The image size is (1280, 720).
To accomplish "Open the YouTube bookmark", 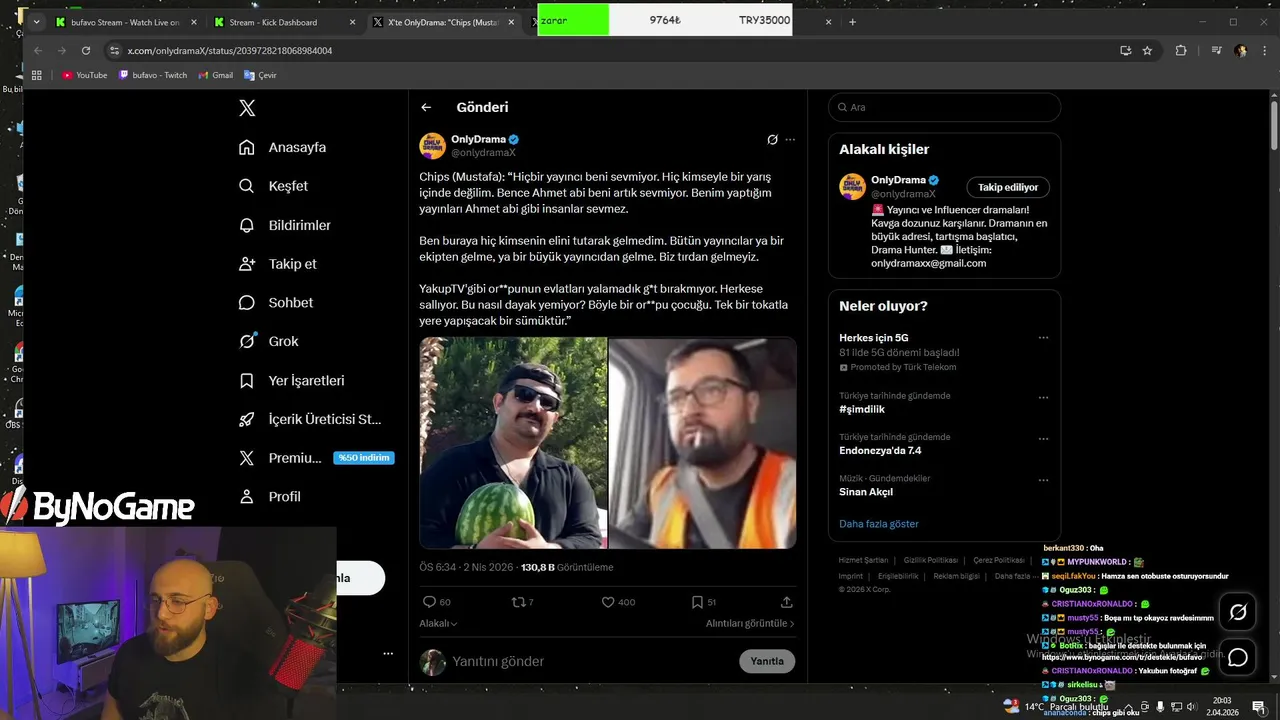I will [85, 75].
